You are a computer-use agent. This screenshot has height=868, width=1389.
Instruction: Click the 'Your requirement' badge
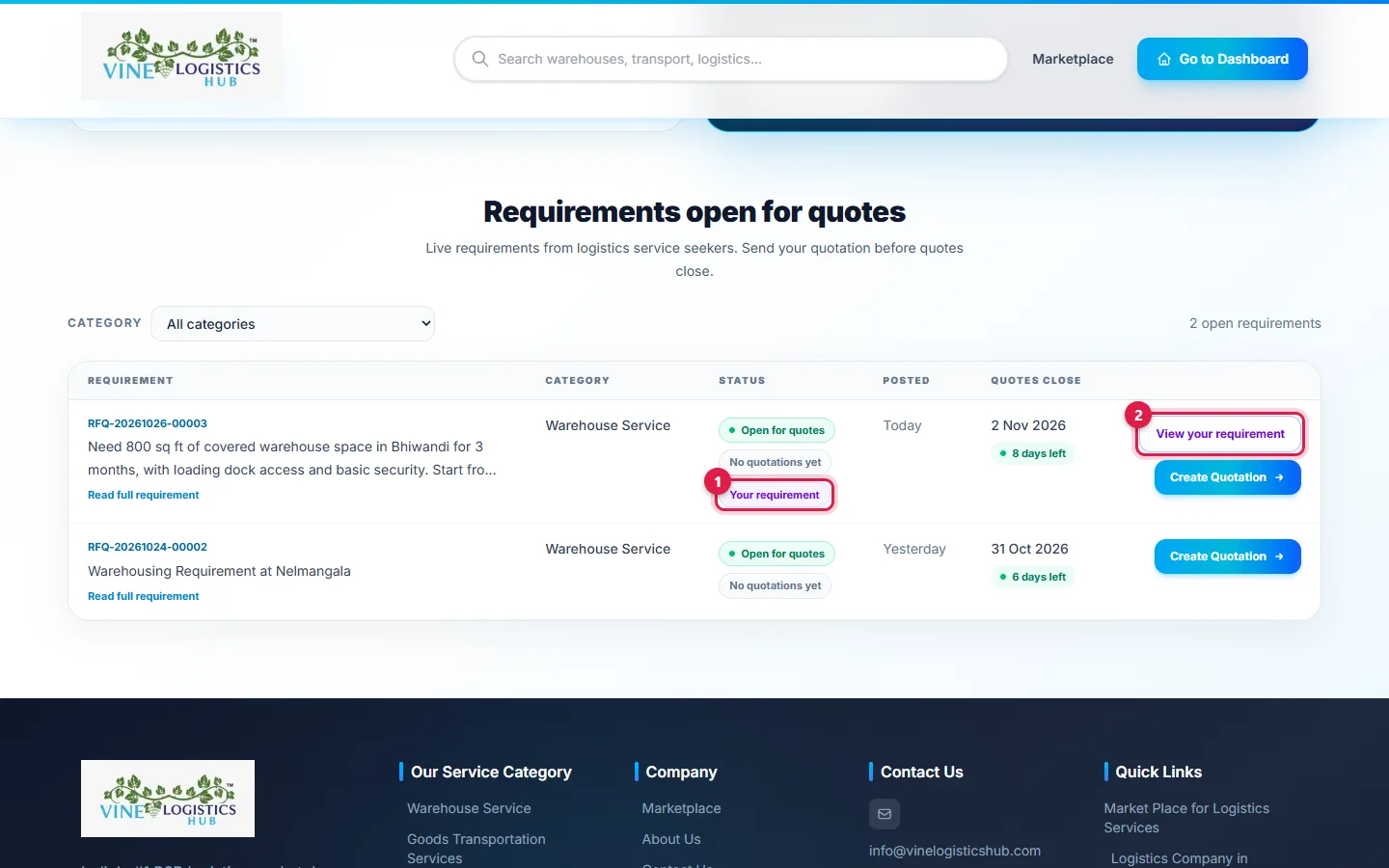point(775,495)
